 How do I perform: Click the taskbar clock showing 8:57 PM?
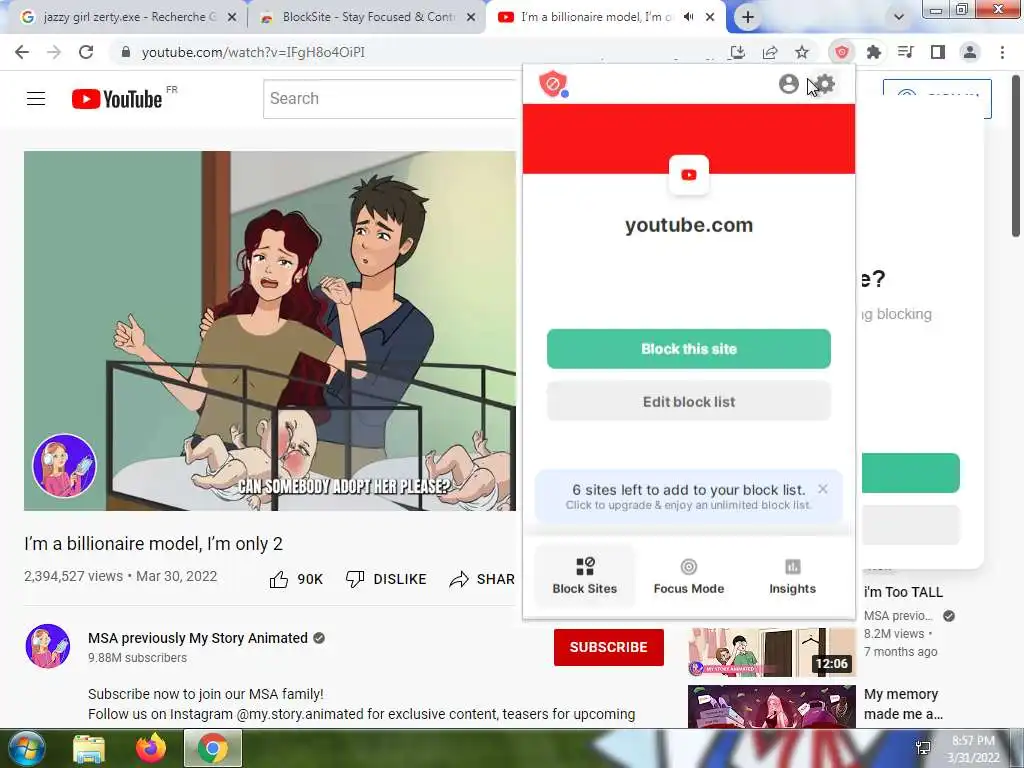[972, 748]
